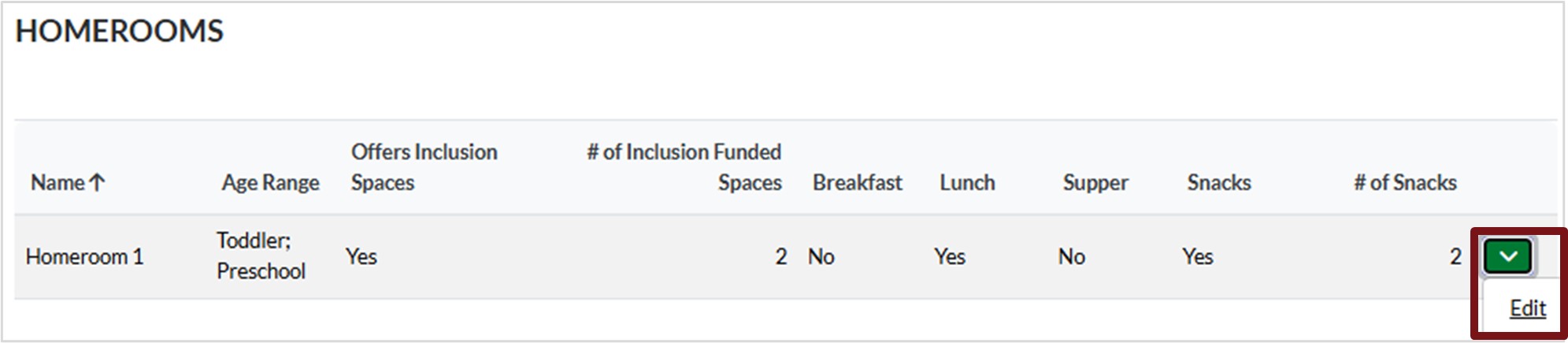Viewport: 1568px width, 343px height.
Task: Click the Toddler; Preschool age range cell
Action: click(x=261, y=255)
